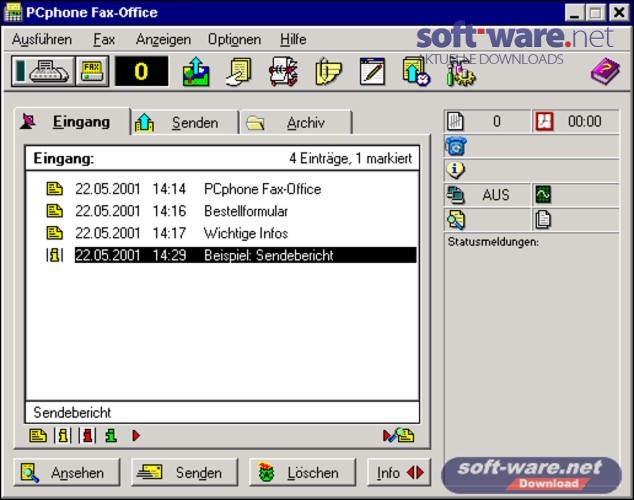Click the report icon beside Beispiel: Sendebericht
634x500 pixels.
(55, 255)
